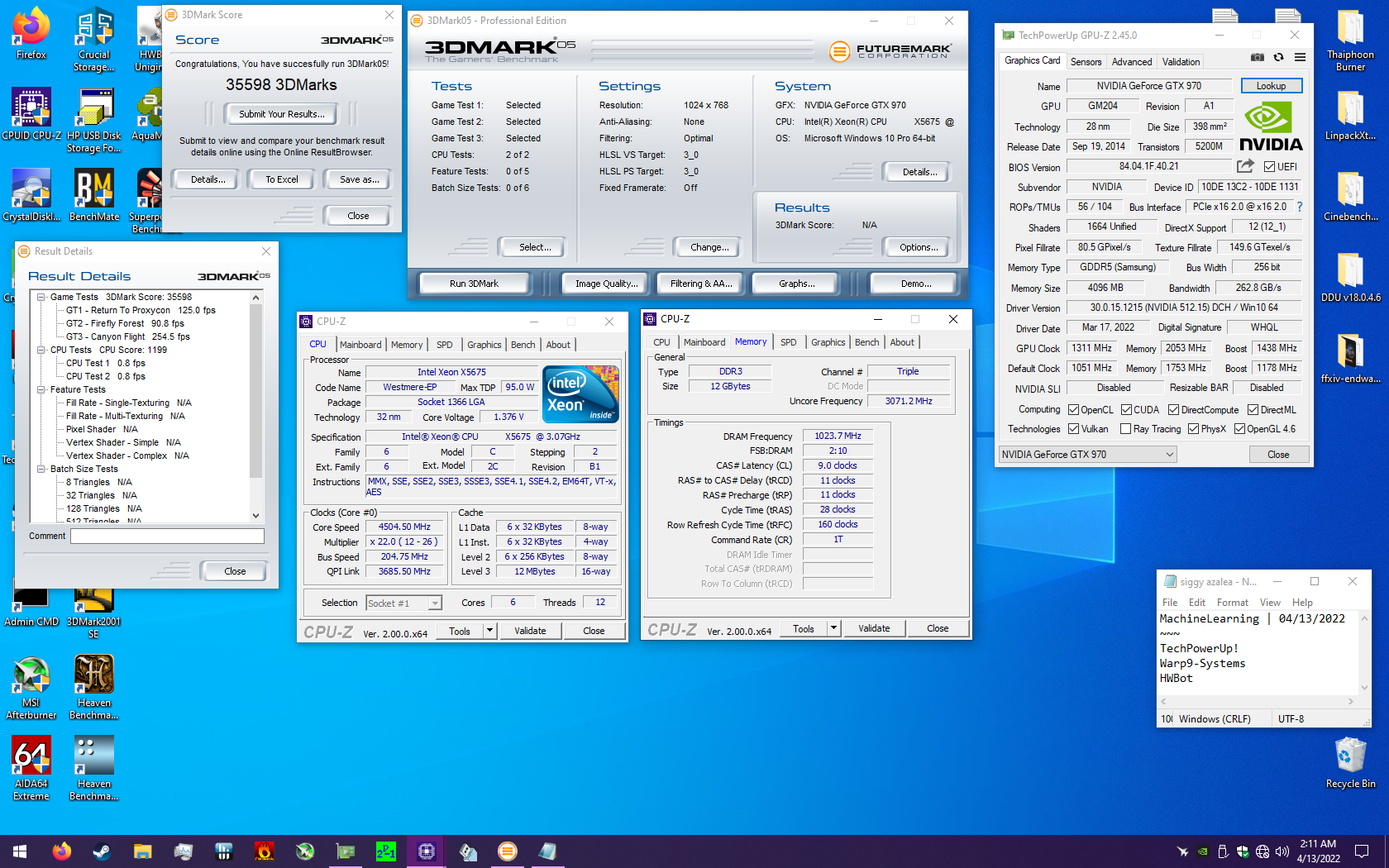Click the CPU-Z taskbar icon

427,851
